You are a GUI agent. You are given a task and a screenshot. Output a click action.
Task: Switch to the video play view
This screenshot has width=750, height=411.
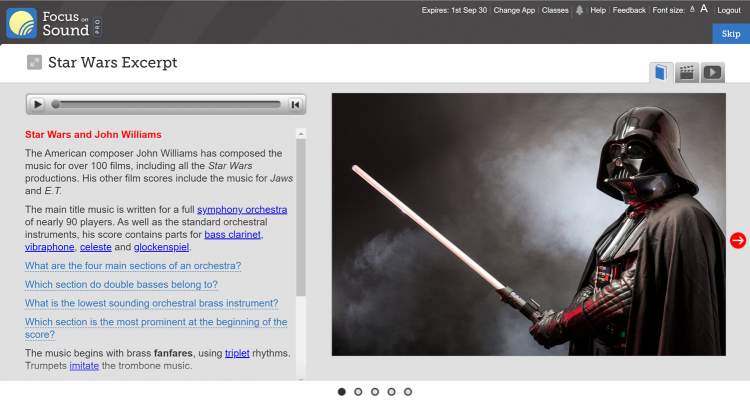713,72
